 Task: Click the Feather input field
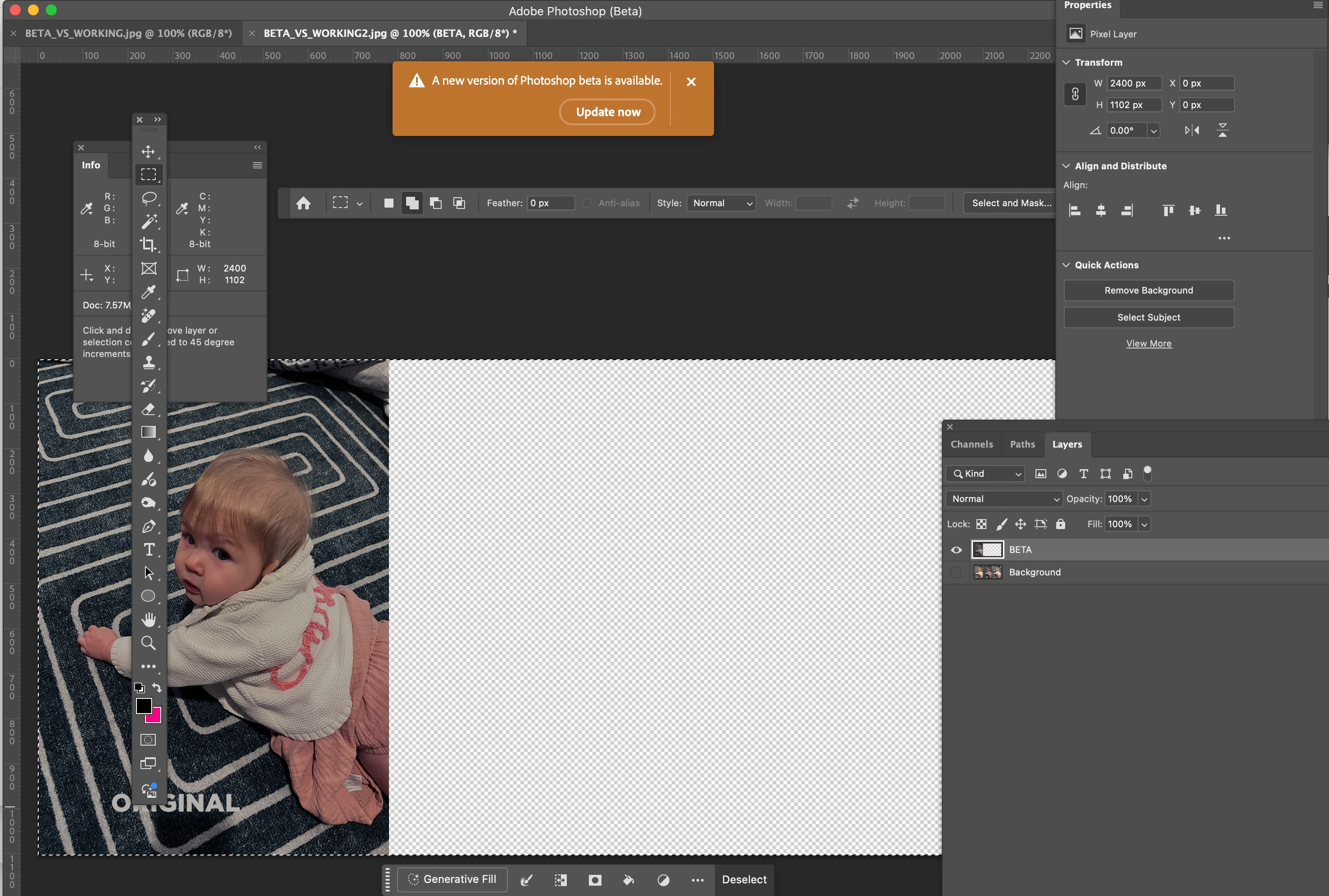click(550, 203)
